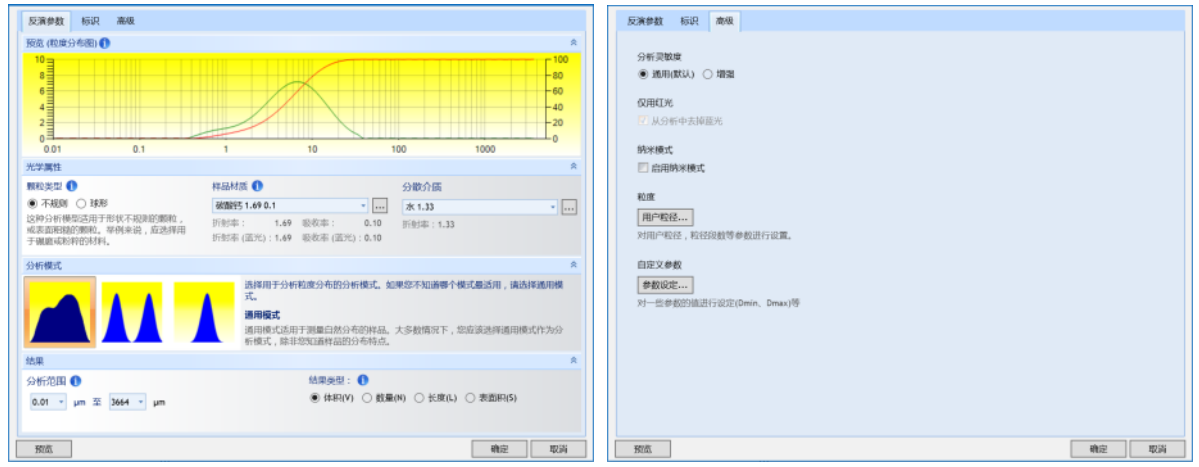Select the single narrow peak analysis mode icon

[207, 312]
